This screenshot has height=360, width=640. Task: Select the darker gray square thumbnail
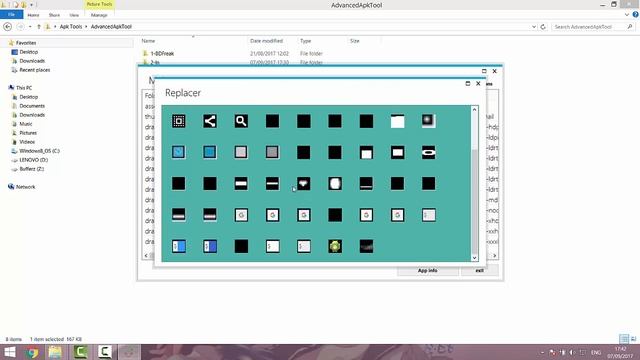(272, 152)
